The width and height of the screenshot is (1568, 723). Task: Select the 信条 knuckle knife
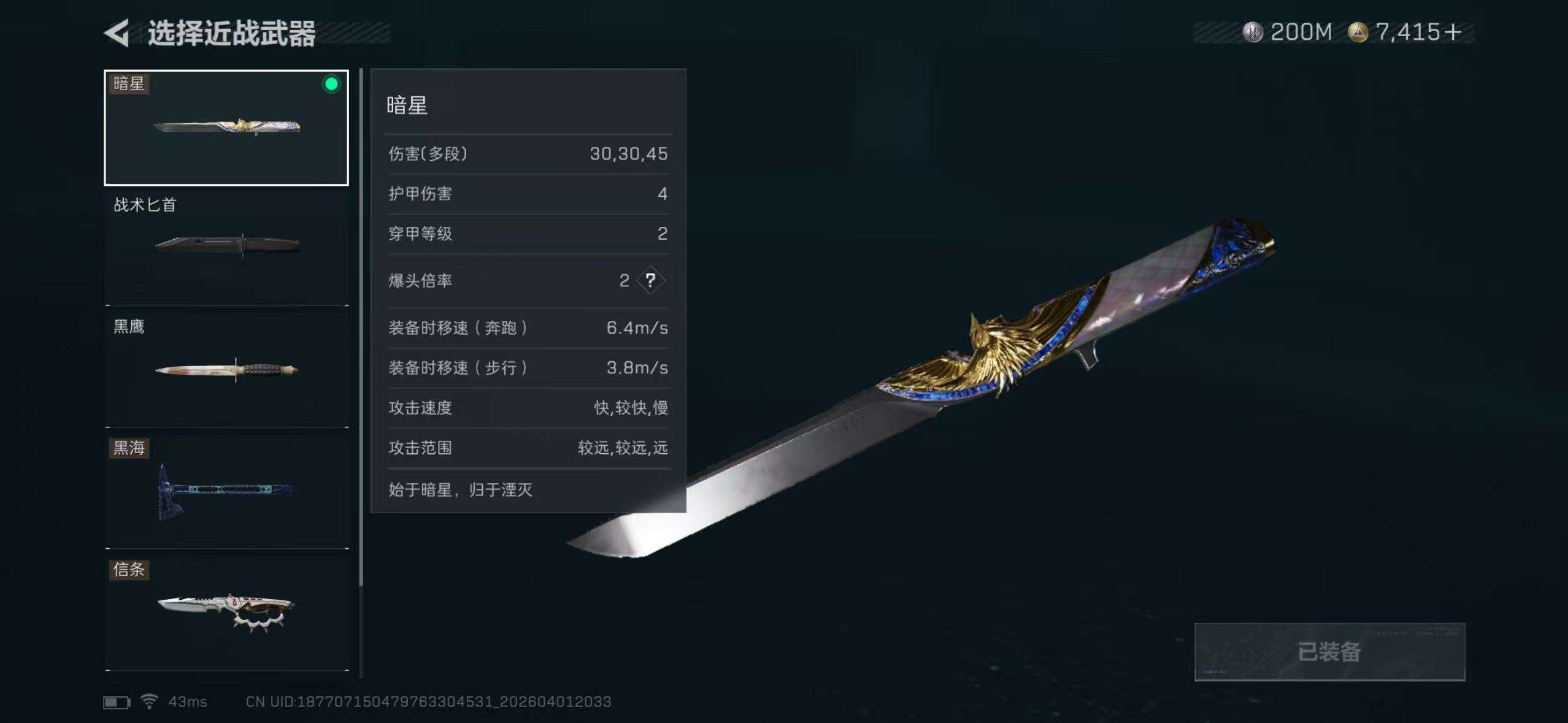[227, 613]
